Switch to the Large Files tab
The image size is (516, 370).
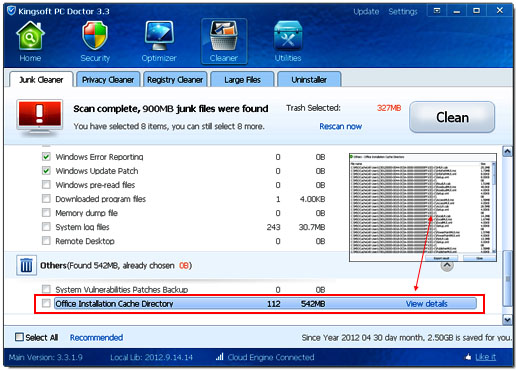[242, 80]
